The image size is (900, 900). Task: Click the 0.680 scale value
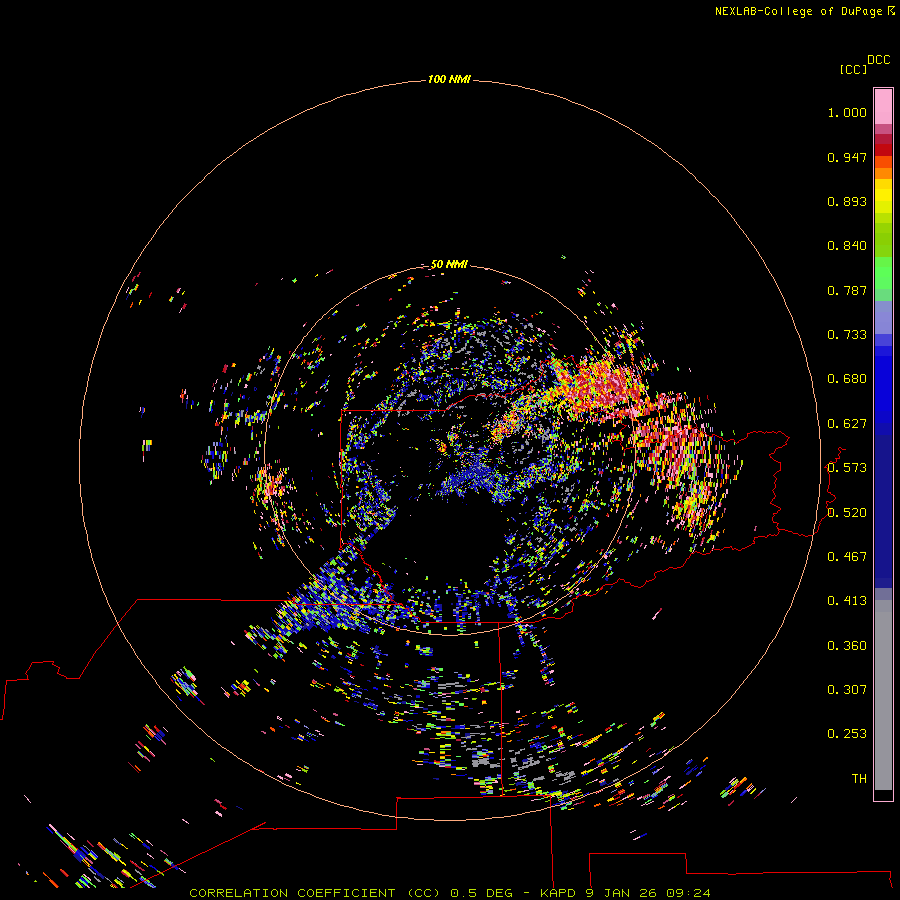tap(847, 379)
